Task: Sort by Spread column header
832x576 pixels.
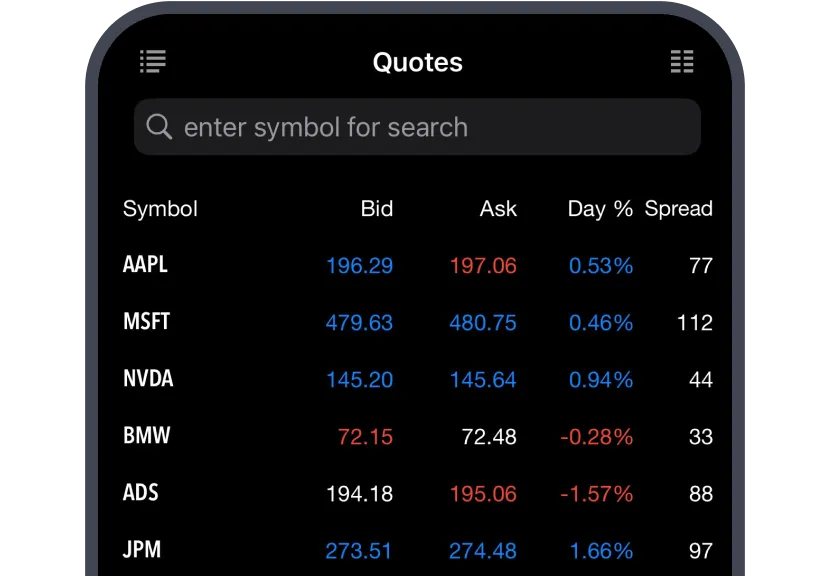Action: coord(678,209)
